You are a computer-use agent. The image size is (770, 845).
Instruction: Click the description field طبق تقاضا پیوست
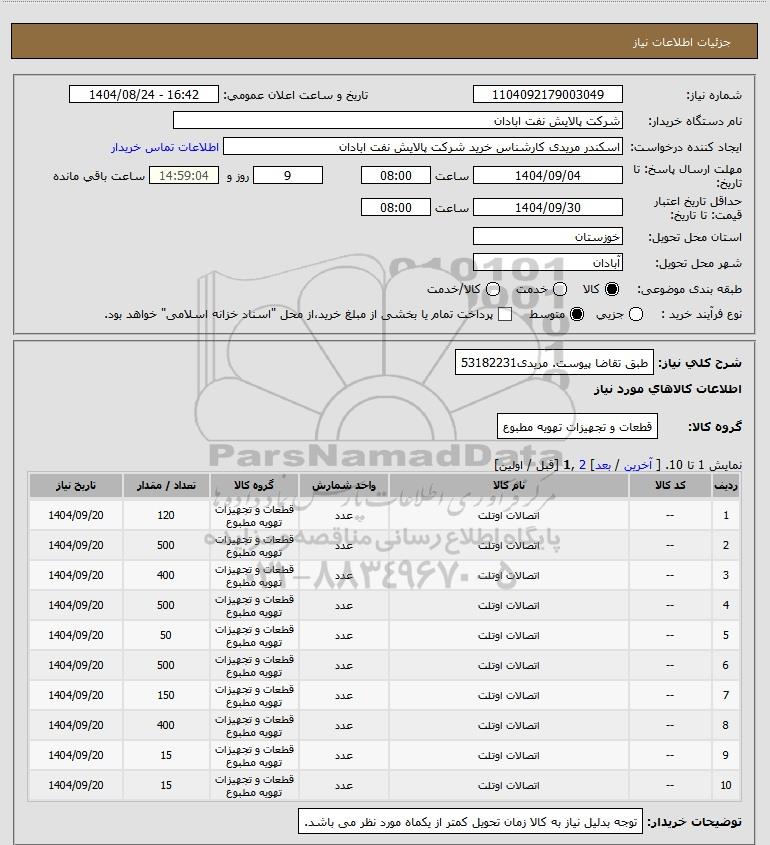tap(554, 363)
